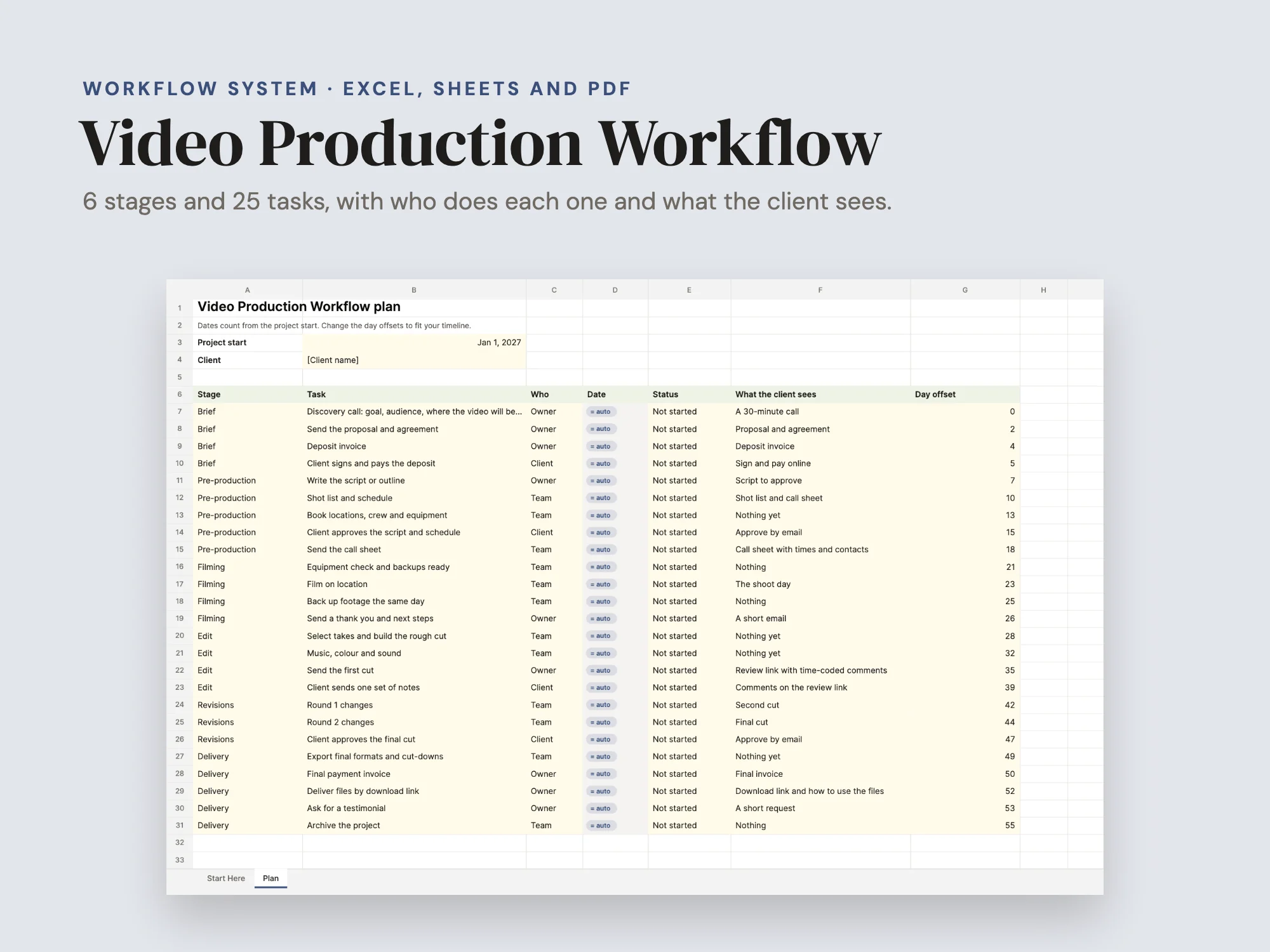Select row 7 header number
This screenshot has height=952, width=1270.
click(180, 412)
